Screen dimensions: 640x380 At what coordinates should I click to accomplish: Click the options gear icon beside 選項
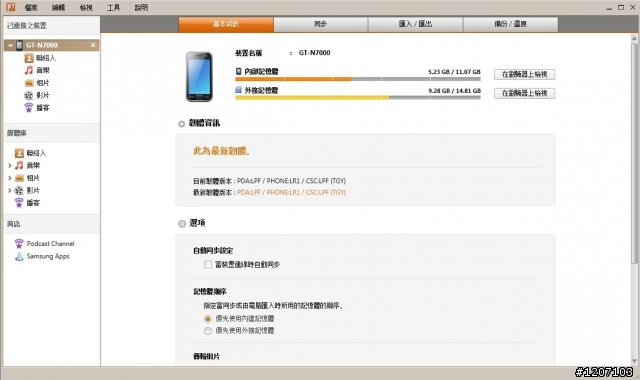click(x=182, y=224)
